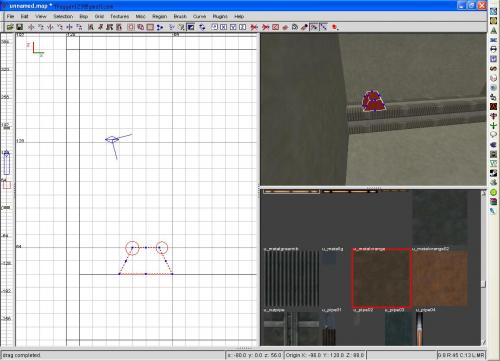
Task: Select the u_pipe04 texture thumbnail
Action: (x=420, y=329)
